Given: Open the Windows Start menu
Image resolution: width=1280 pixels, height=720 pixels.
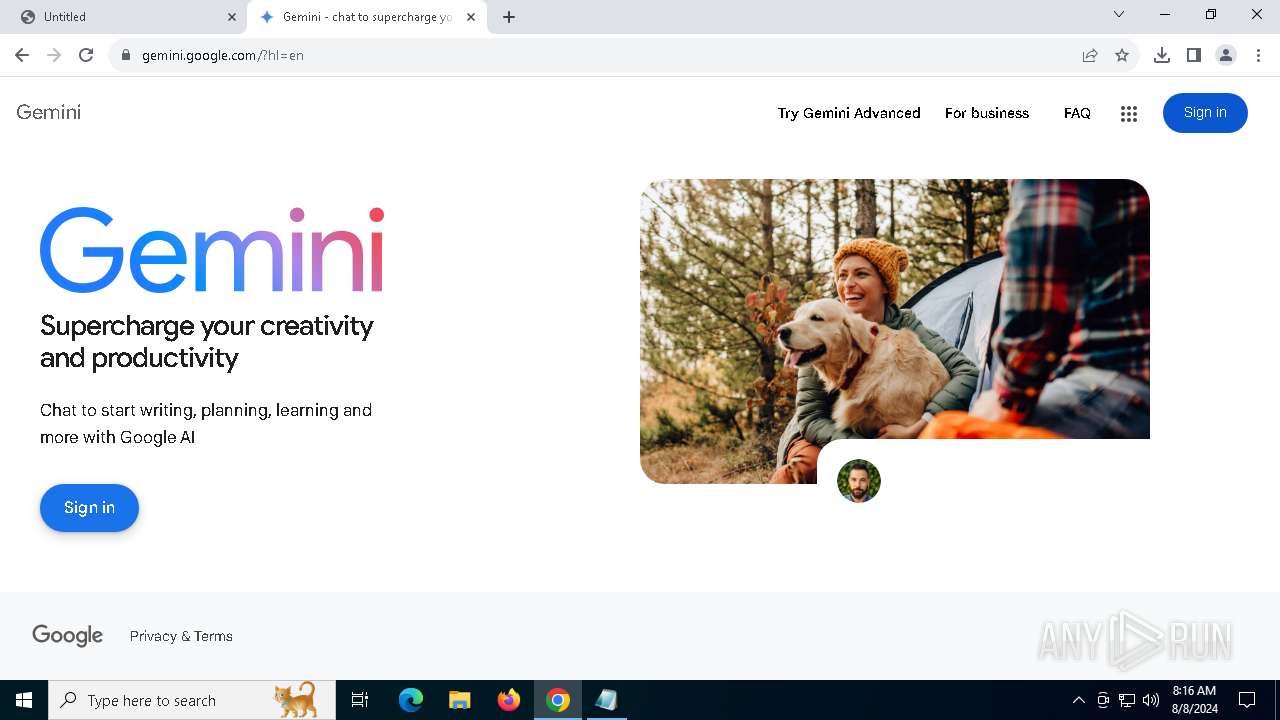Looking at the screenshot, I should coord(24,700).
